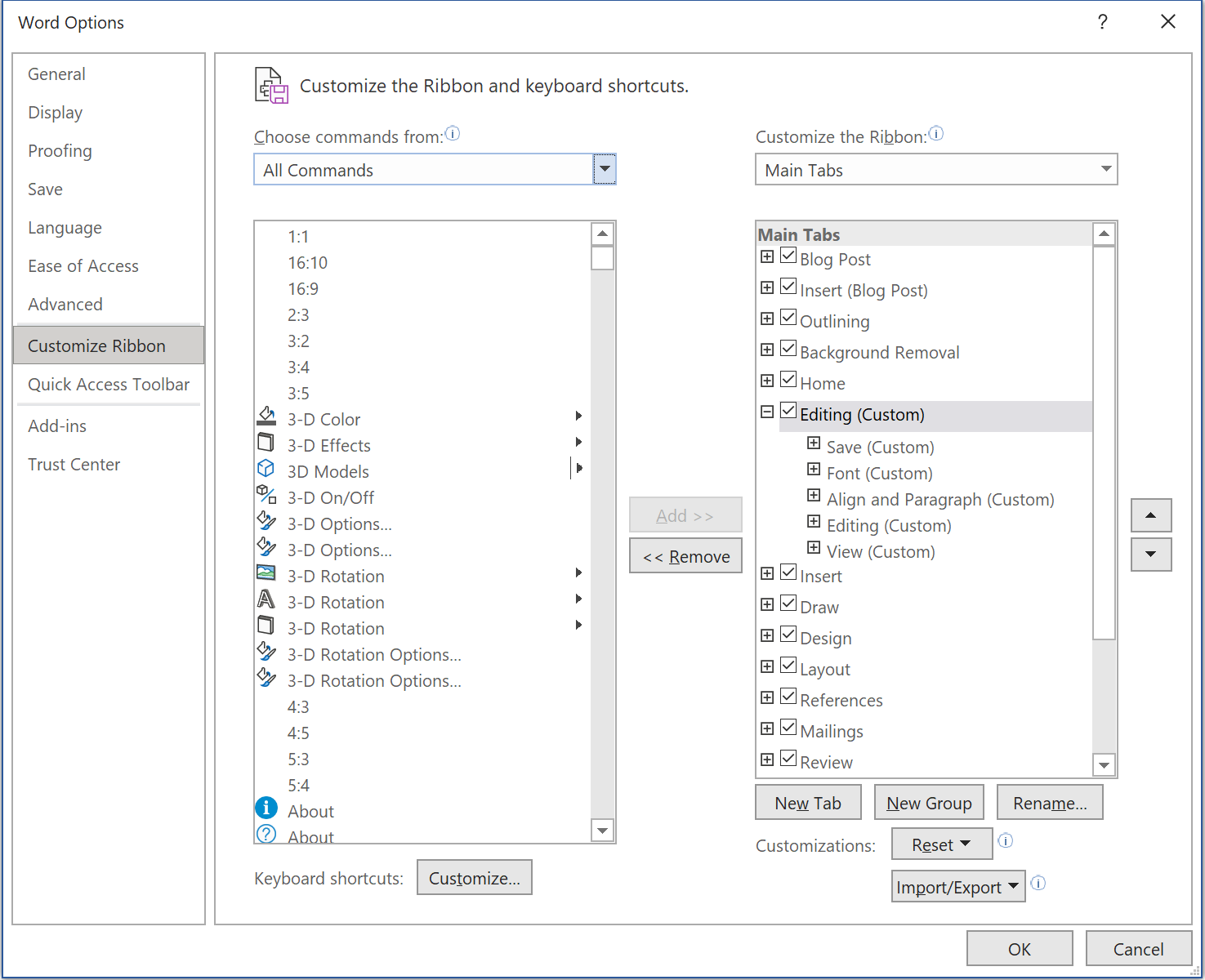Switch to Quick Access Toolbar category

click(109, 385)
